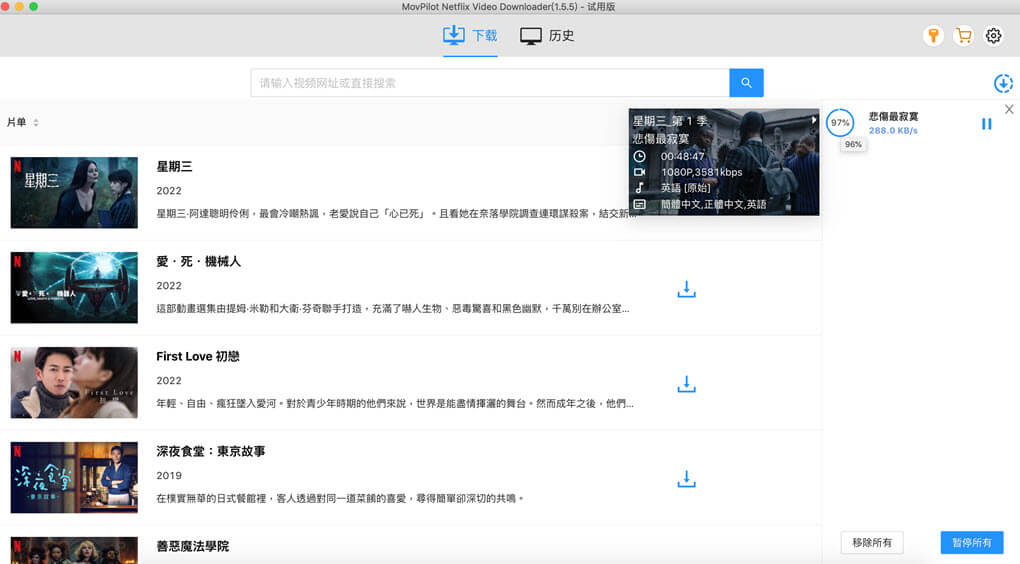
Task: Click the First Love 初戀 description text
Action: coord(395,403)
